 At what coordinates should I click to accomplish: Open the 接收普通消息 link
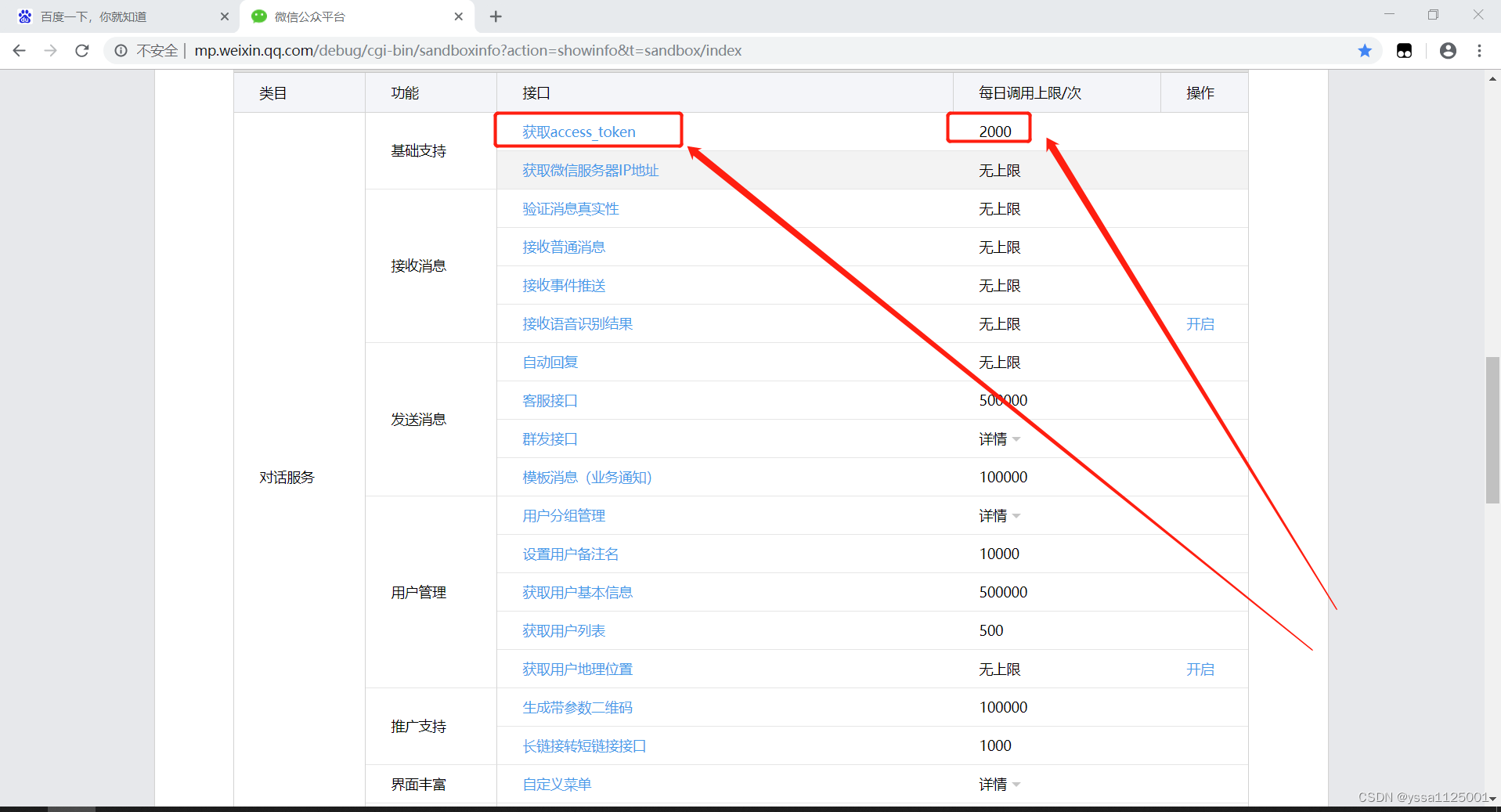(x=564, y=247)
